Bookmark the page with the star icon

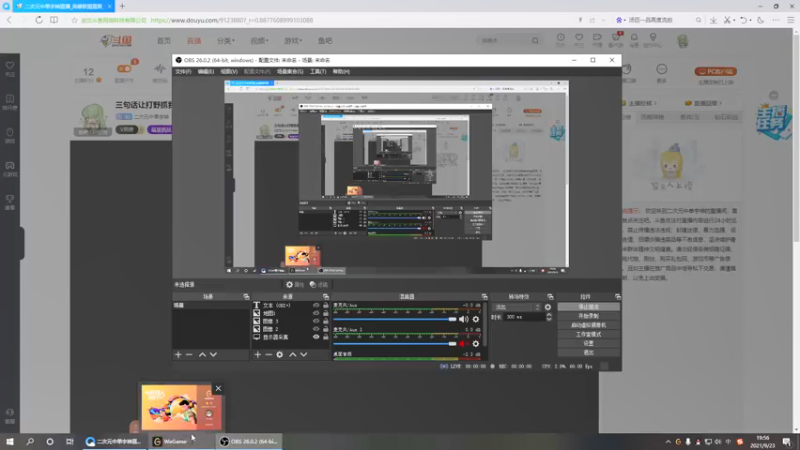[x=74, y=20]
